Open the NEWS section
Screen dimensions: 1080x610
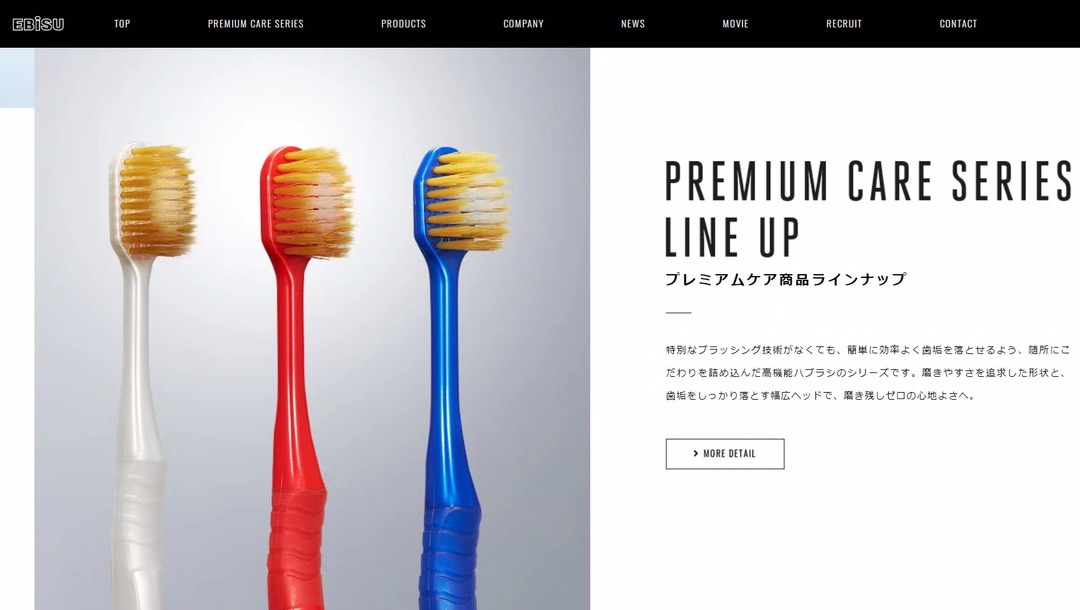tap(633, 23)
